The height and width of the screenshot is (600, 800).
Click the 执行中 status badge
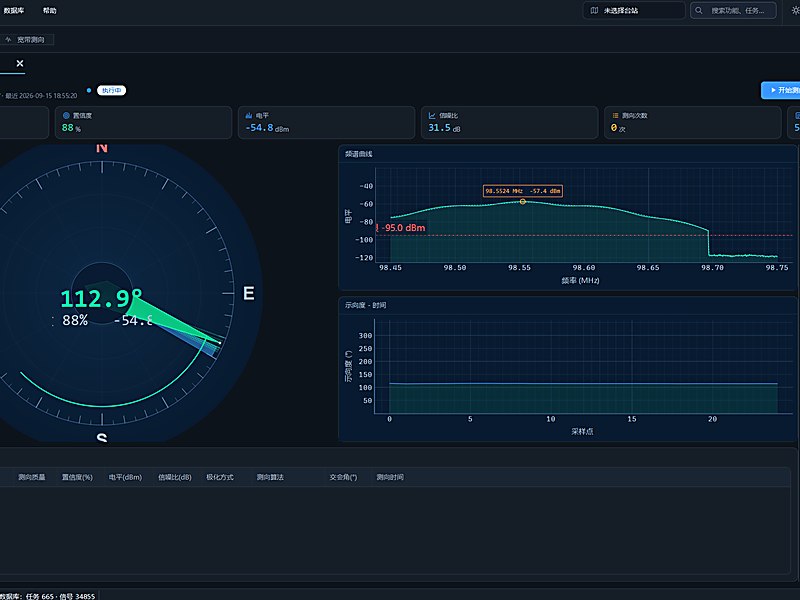tap(111, 90)
